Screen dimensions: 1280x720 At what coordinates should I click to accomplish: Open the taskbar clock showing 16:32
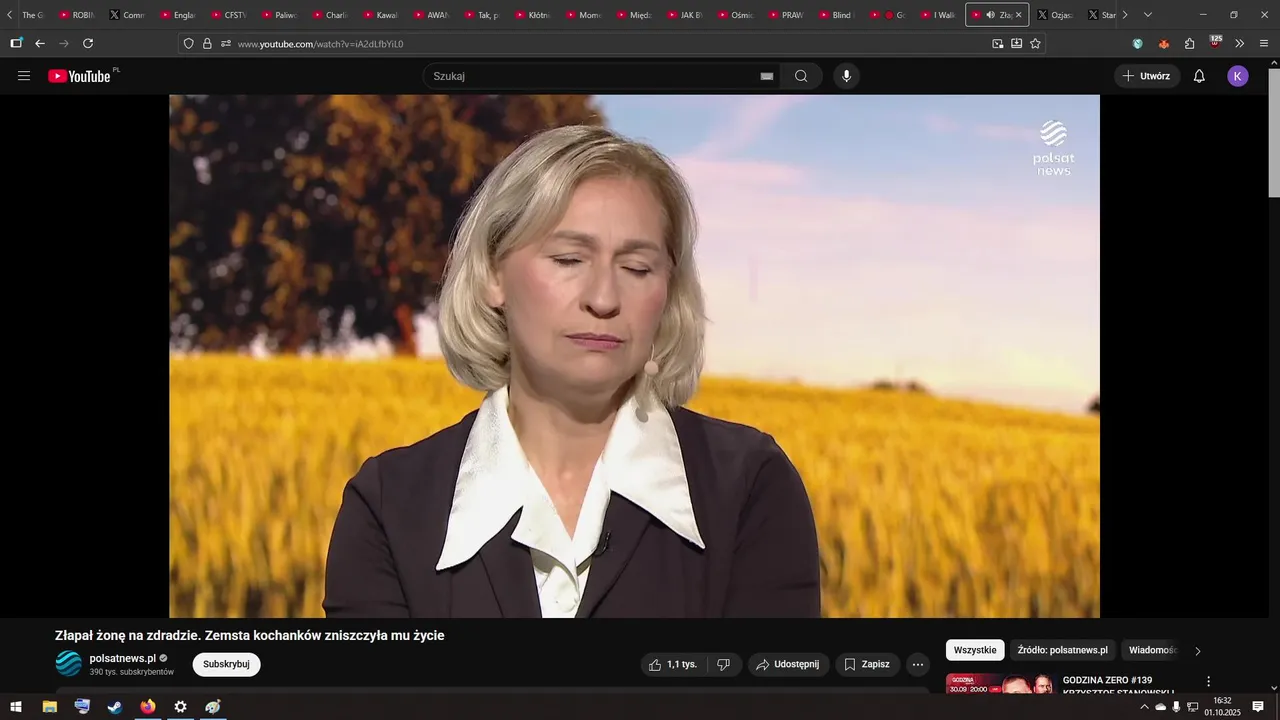tap(1222, 707)
